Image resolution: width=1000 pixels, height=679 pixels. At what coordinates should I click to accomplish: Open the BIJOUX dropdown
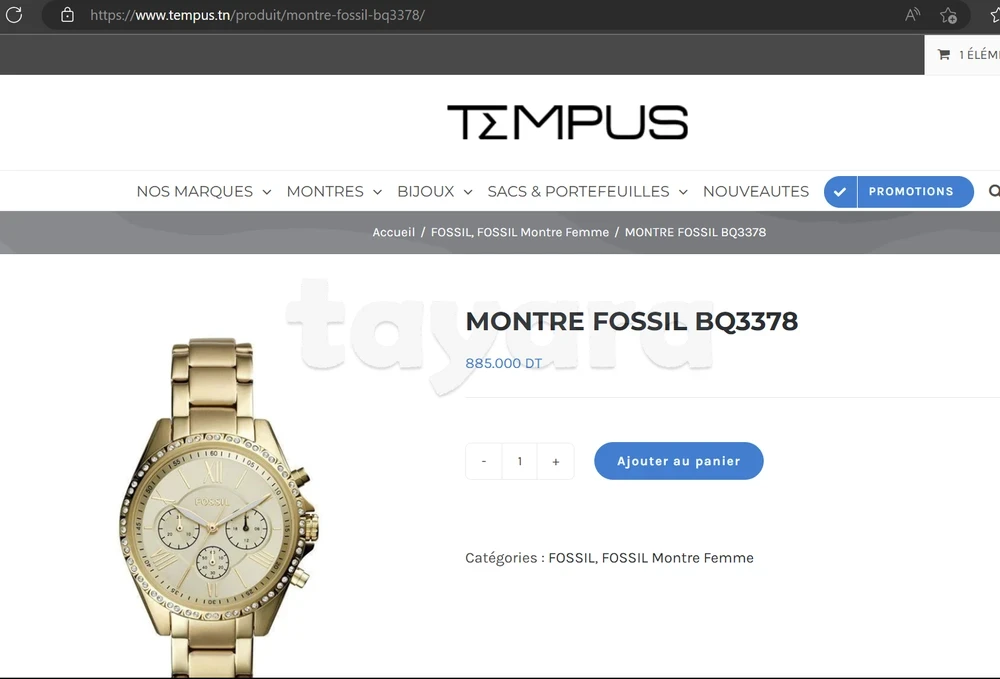click(x=434, y=191)
